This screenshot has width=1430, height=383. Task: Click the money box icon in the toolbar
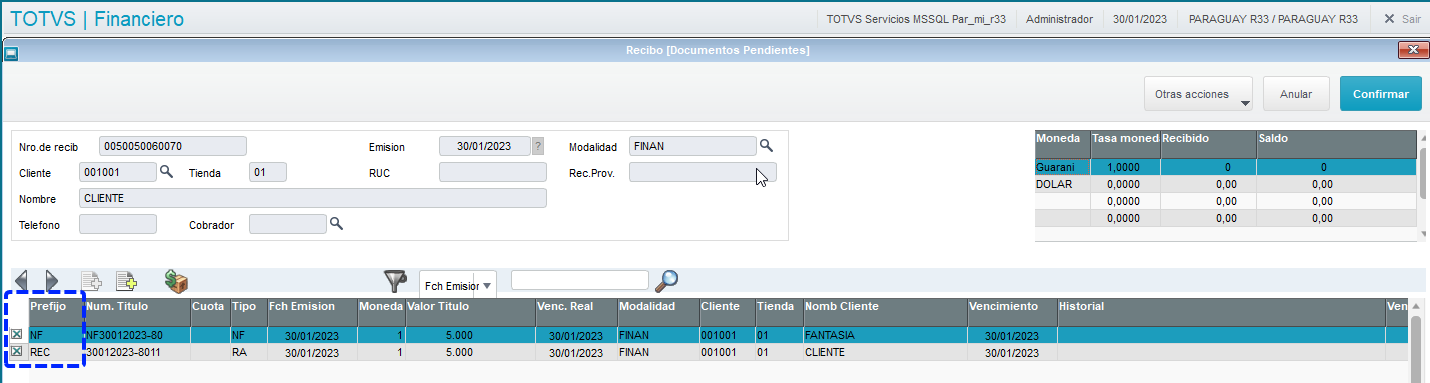click(x=176, y=282)
